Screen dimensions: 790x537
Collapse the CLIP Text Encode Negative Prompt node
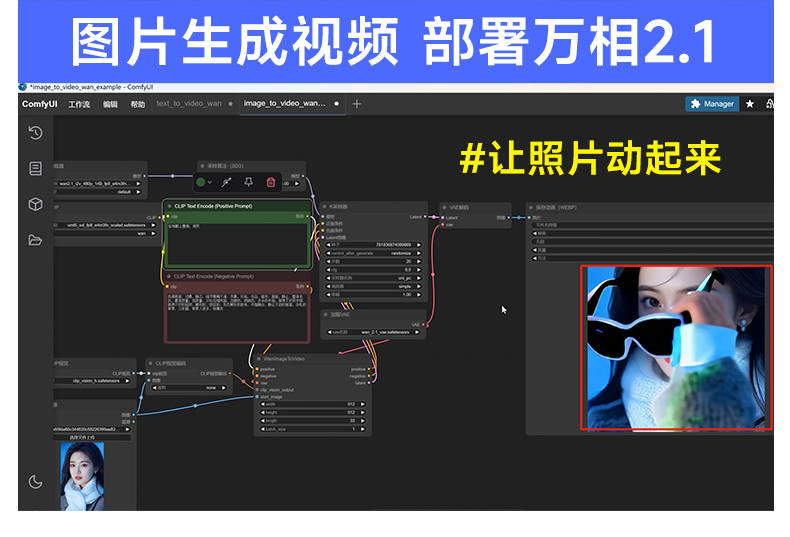pyautogui.click(x=169, y=277)
